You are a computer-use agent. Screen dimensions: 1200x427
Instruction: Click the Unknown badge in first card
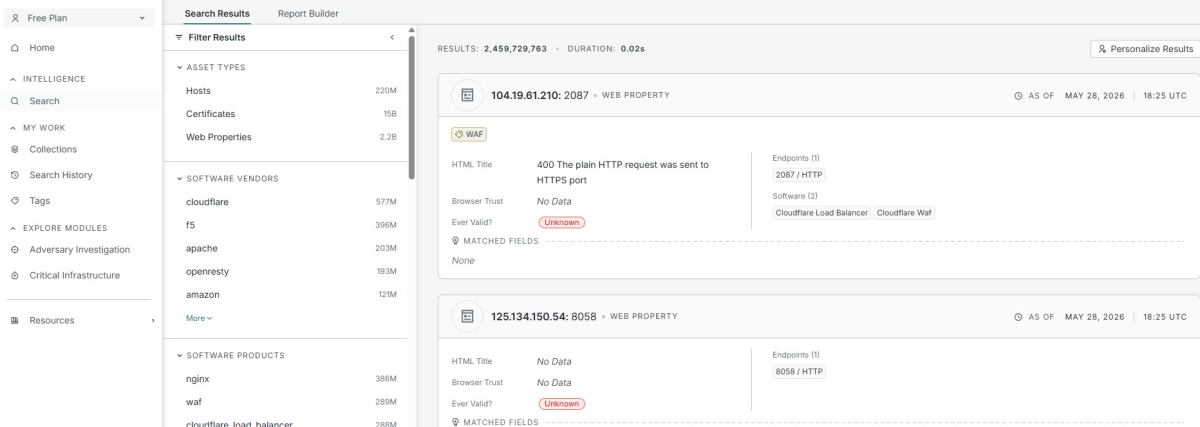click(x=562, y=223)
